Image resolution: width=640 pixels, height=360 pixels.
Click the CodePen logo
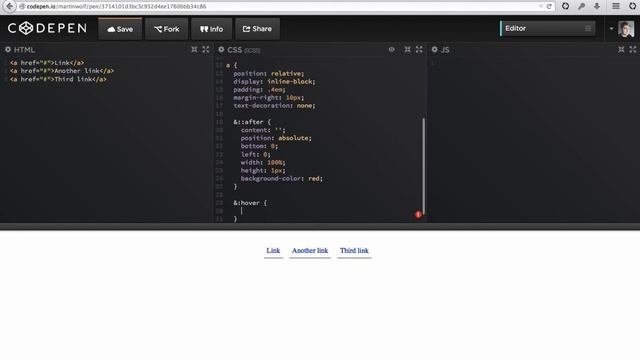47,28
